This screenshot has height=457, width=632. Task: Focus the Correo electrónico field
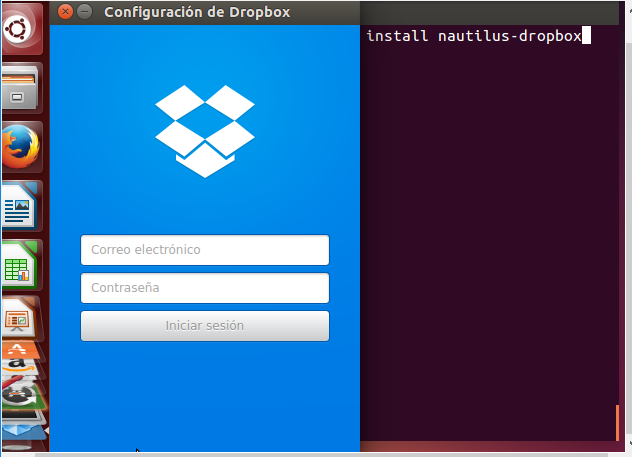205,249
